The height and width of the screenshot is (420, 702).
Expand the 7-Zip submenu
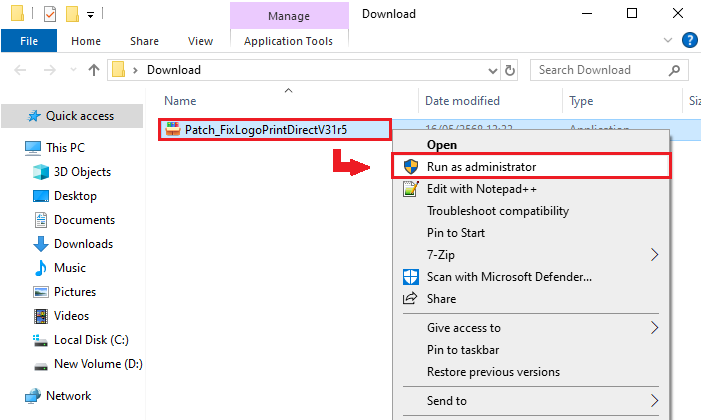(655, 254)
